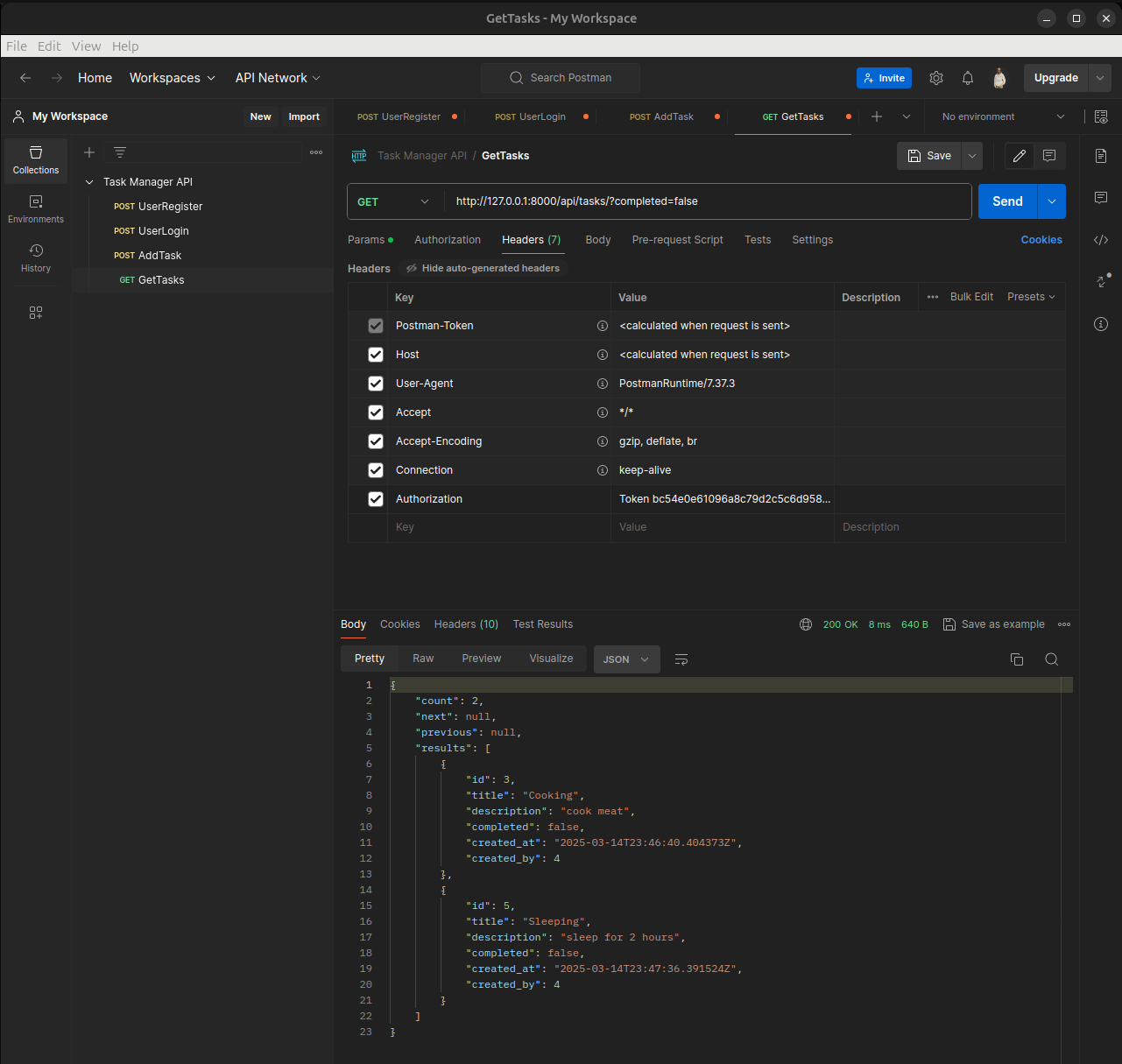
Task: Create a new collection with plus icon
Action: [x=89, y=152]
